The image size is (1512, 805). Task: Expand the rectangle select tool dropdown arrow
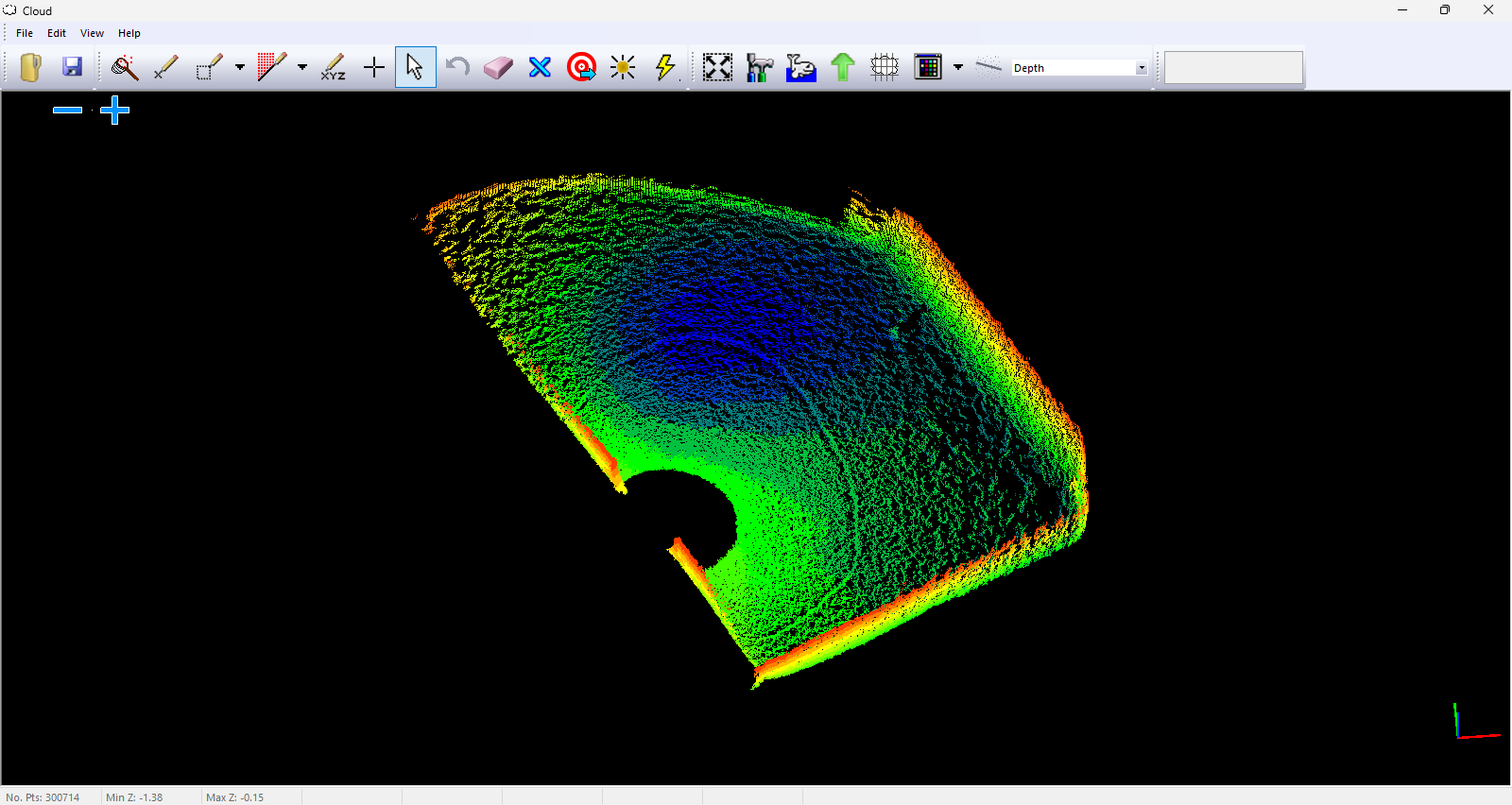240,67
